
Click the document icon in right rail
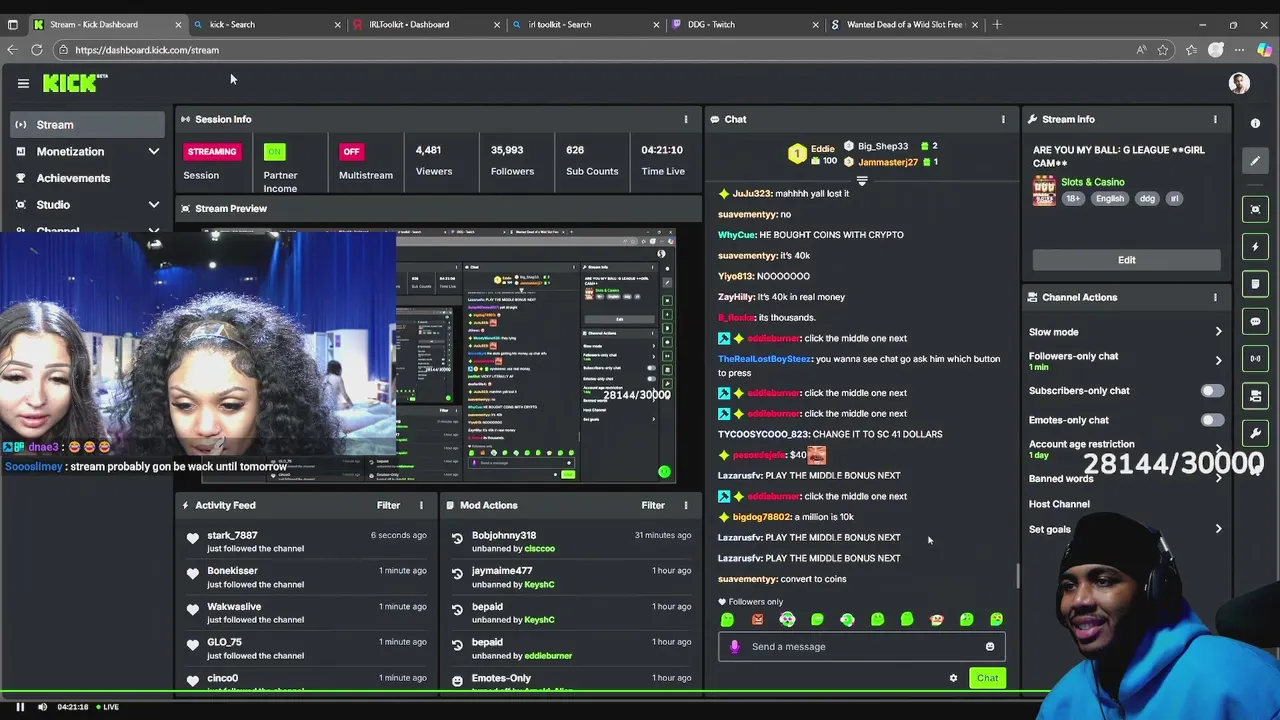coord(1255,284)
